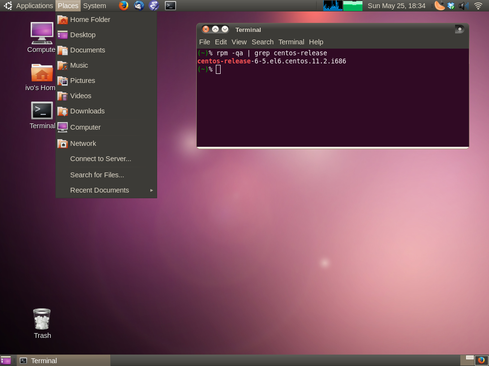The image size is (489, 366).
Task: Close the Terminal window
Action: point(206,29)
